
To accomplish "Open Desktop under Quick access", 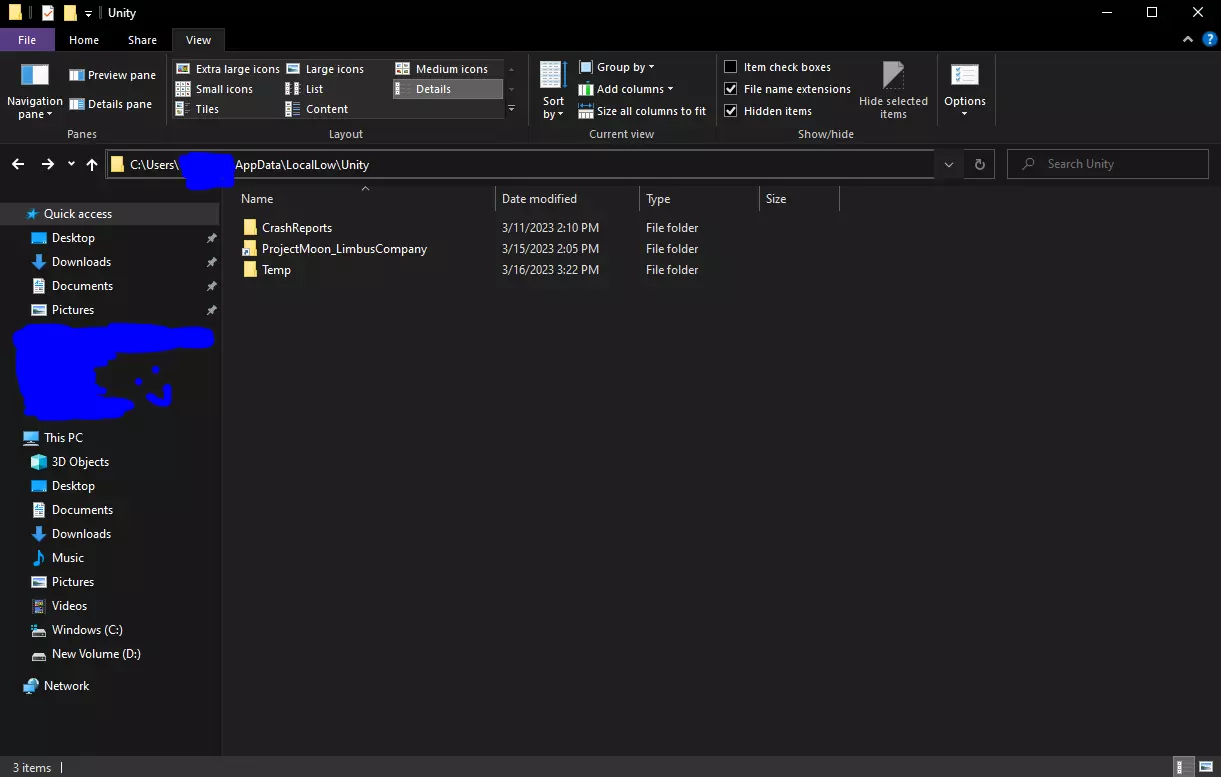I will [73, 238].
